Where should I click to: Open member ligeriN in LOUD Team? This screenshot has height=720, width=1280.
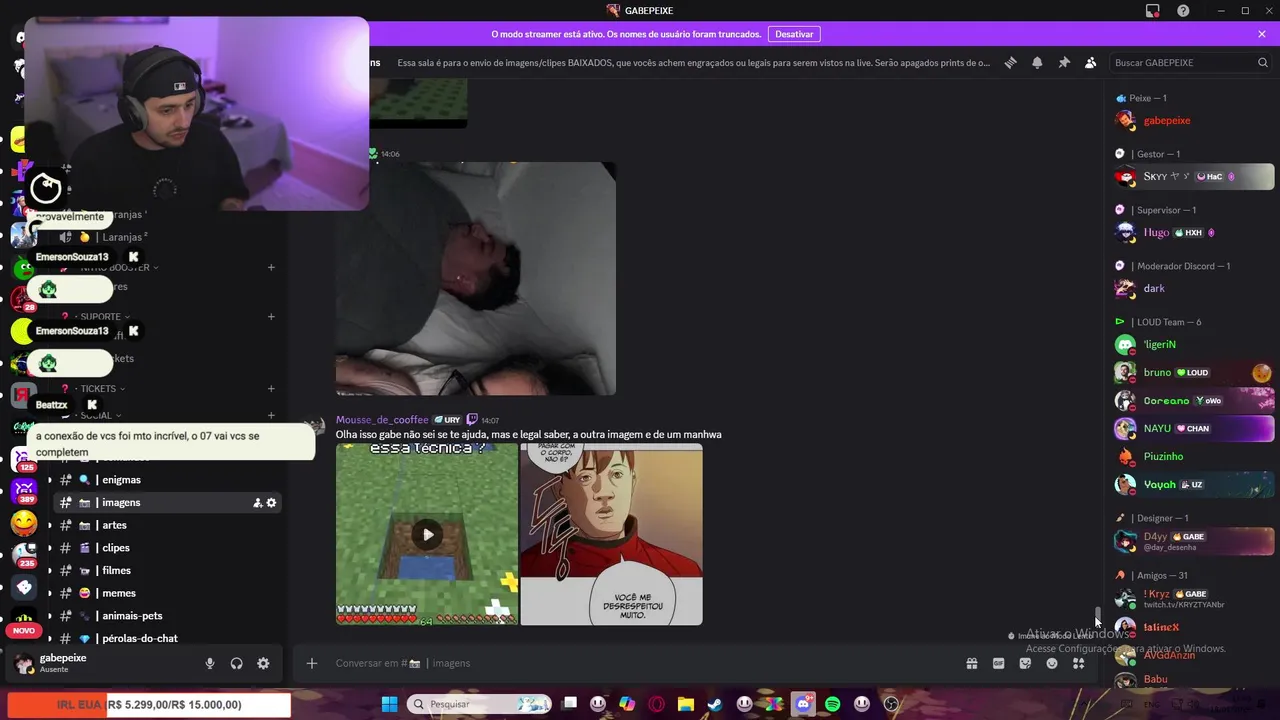(1194, 344)
